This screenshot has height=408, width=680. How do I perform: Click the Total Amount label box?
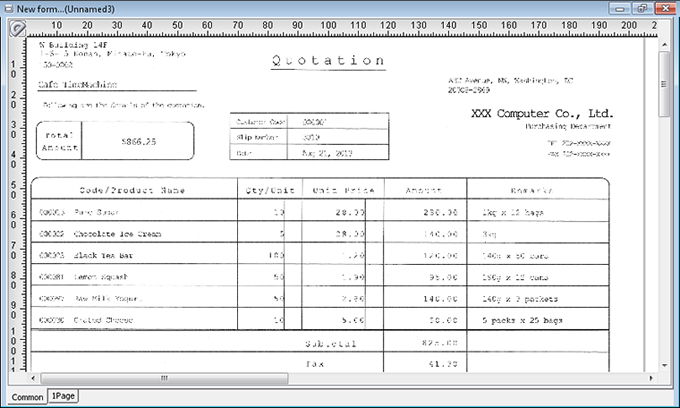(x=59, y=141)
